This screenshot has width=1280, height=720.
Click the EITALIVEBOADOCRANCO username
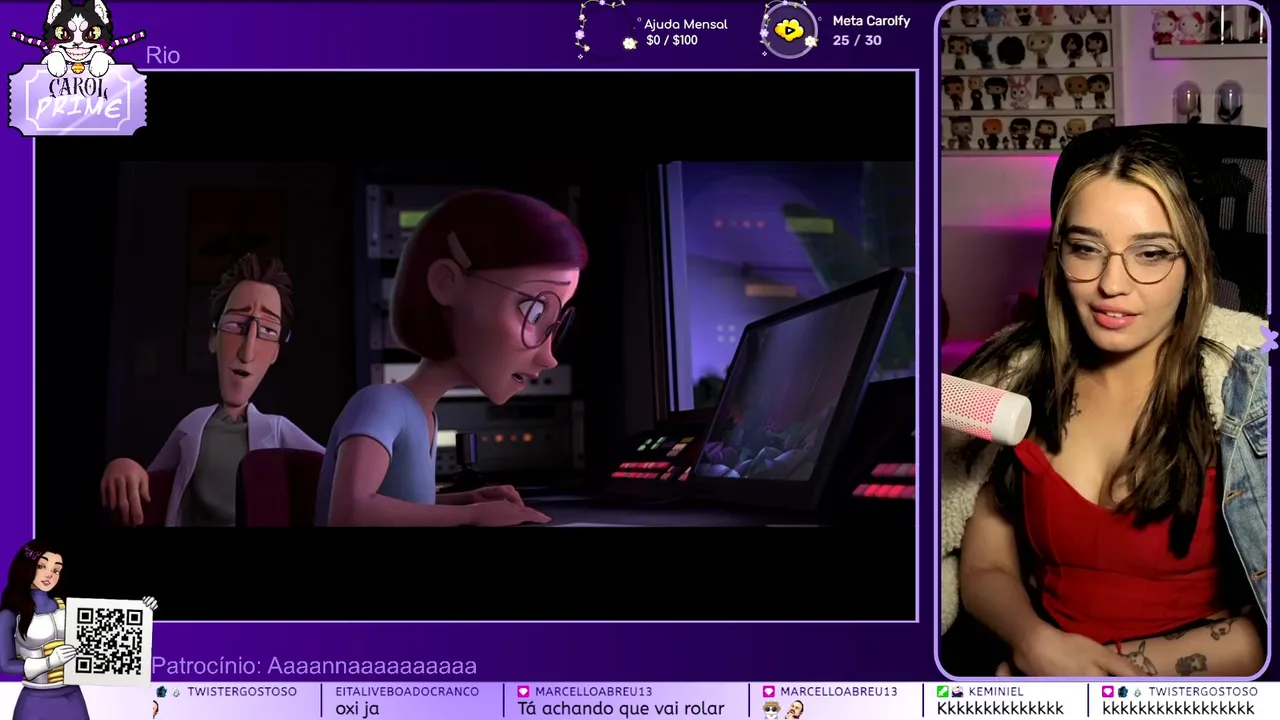coord(407,691)
